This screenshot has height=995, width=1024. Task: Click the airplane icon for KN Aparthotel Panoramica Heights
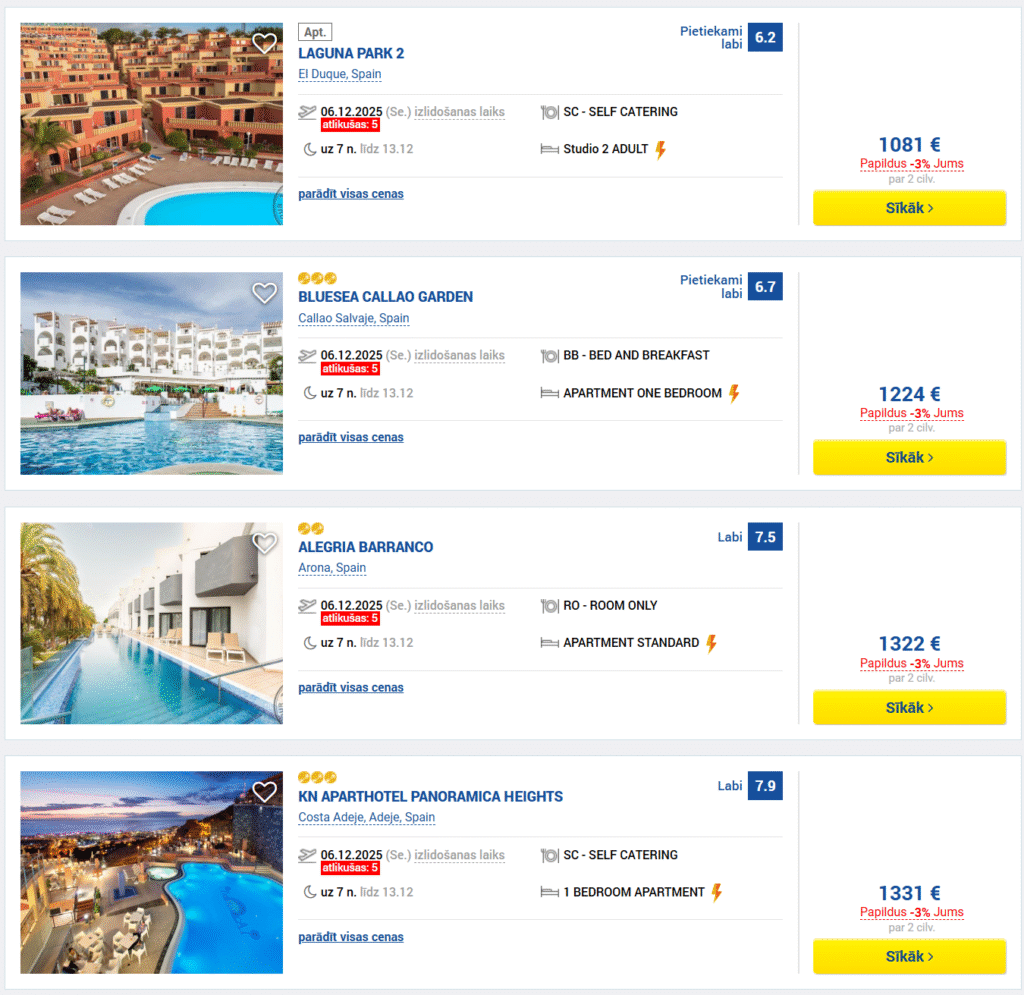[x=307, y=855]
